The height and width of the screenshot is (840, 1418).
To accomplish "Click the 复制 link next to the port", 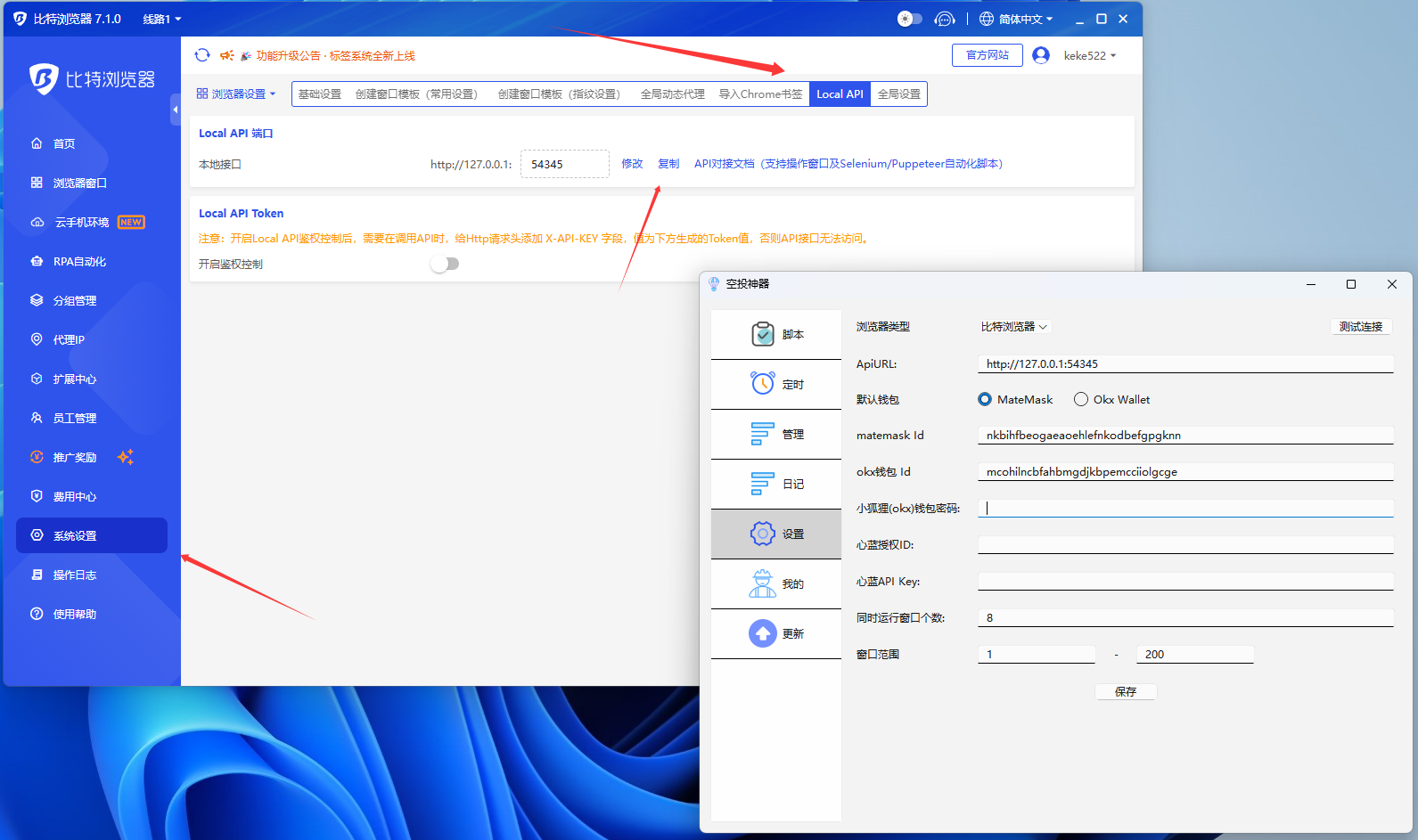I will 668,164.
